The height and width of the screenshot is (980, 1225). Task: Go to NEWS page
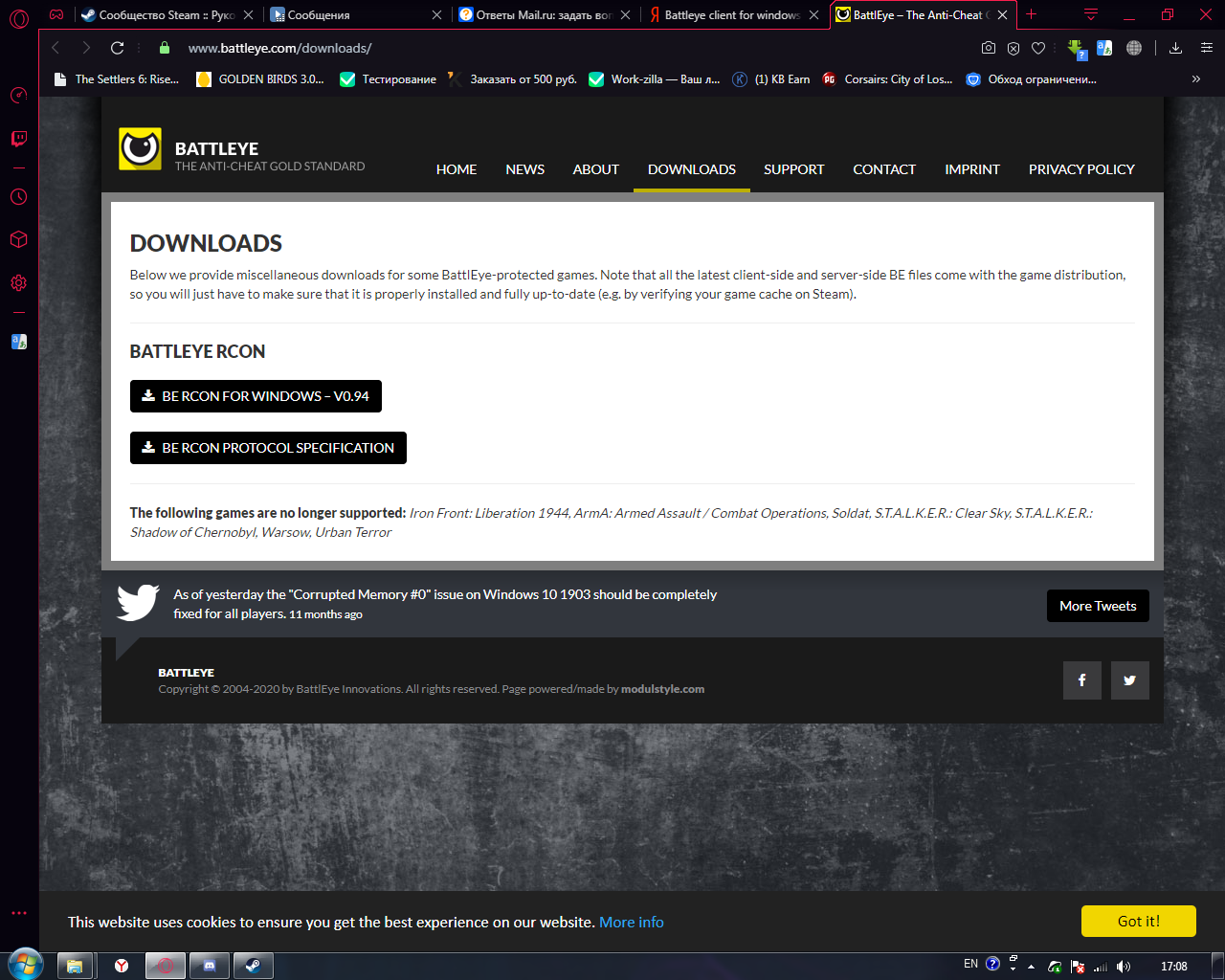click(525, 169)
